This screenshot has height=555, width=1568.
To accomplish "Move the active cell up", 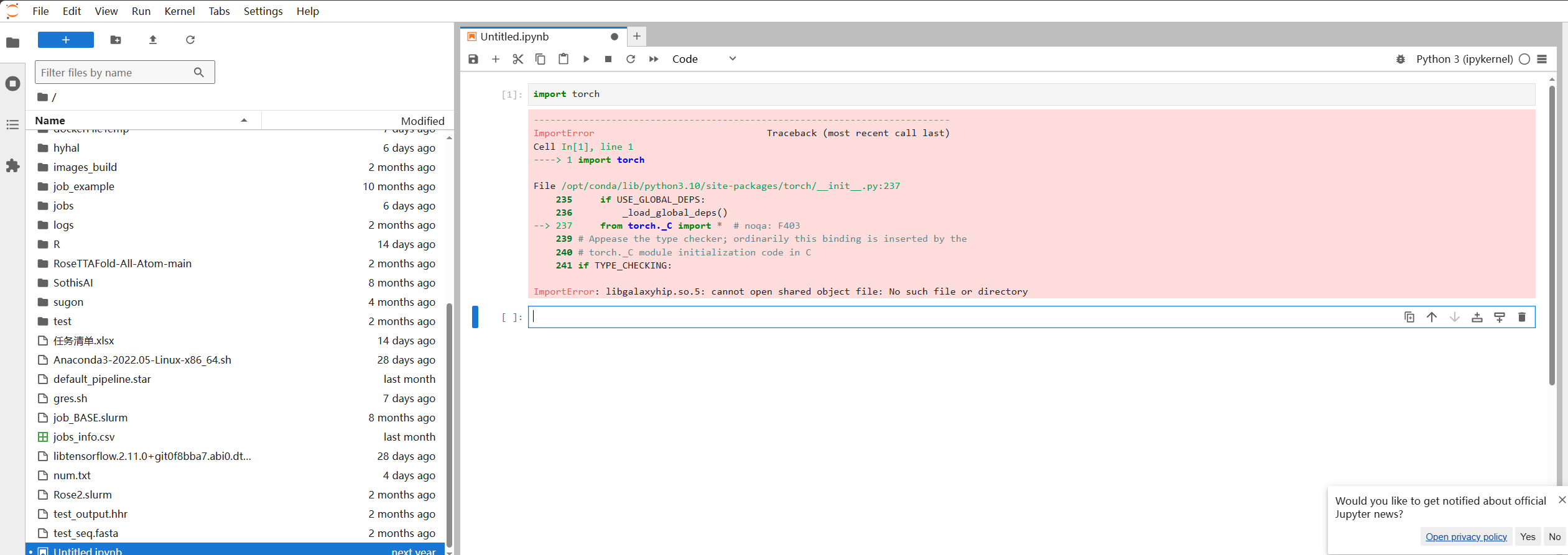I will click(x=1432, y=317).
